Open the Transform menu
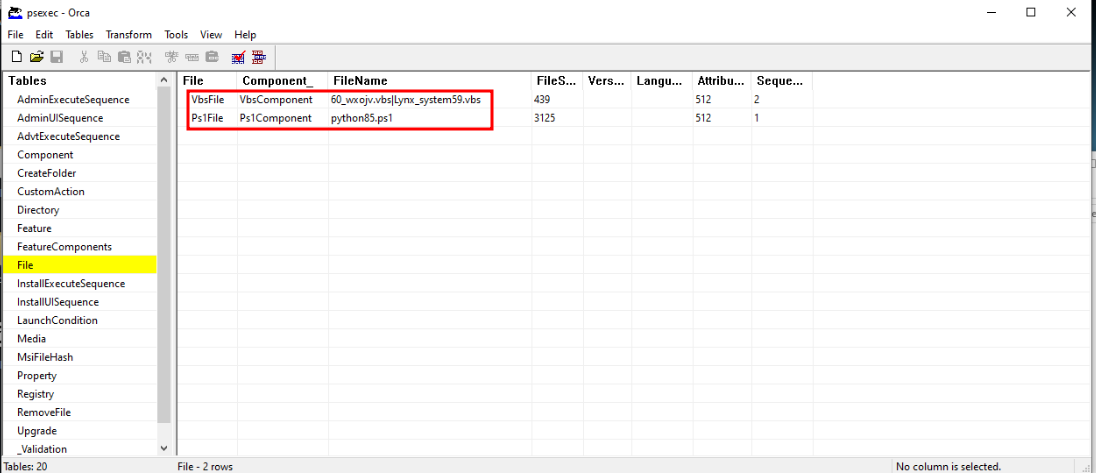 tap(129, 34)
